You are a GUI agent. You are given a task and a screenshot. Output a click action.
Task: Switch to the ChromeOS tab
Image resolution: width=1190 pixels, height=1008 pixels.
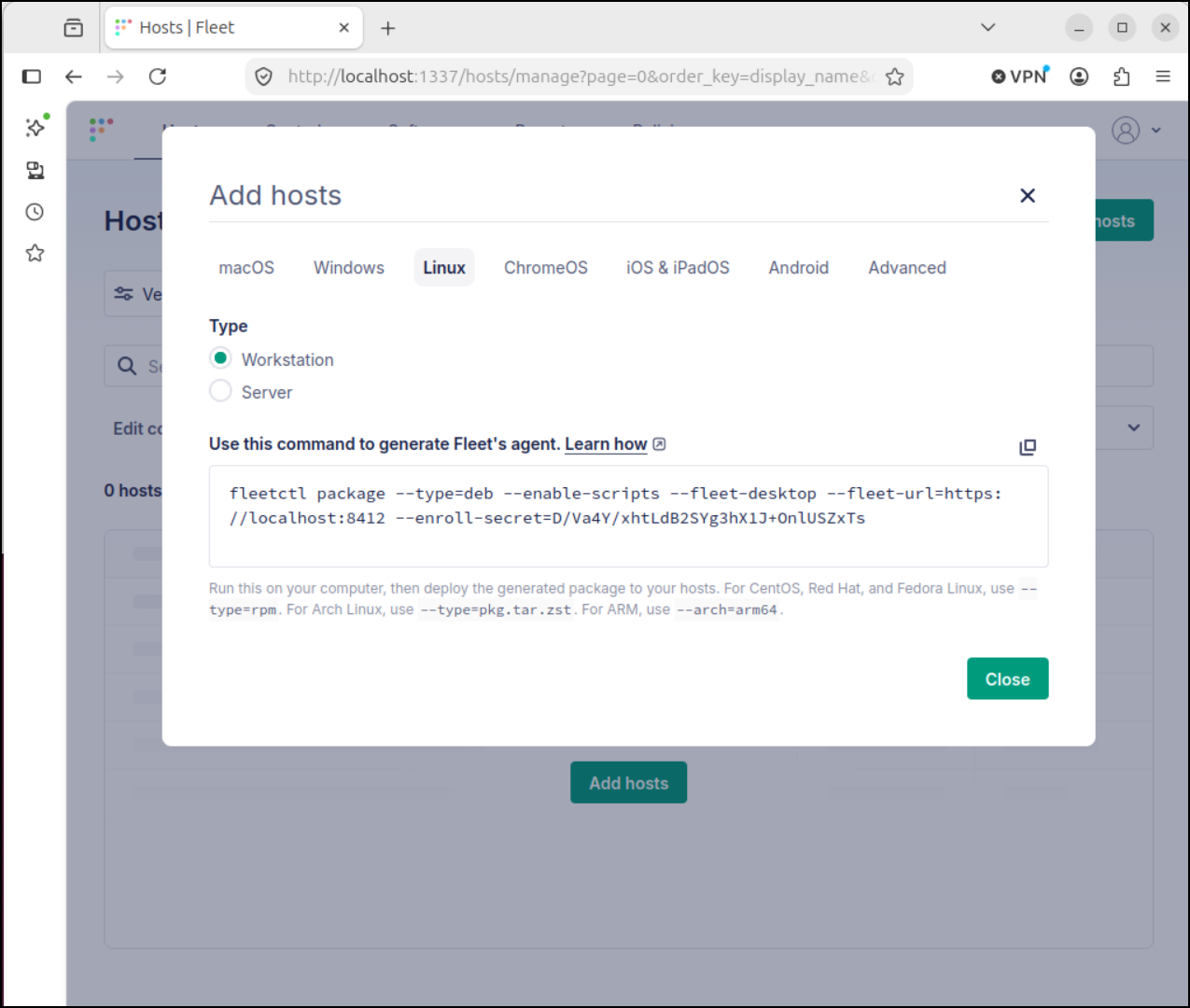click(x=546, y=268)
